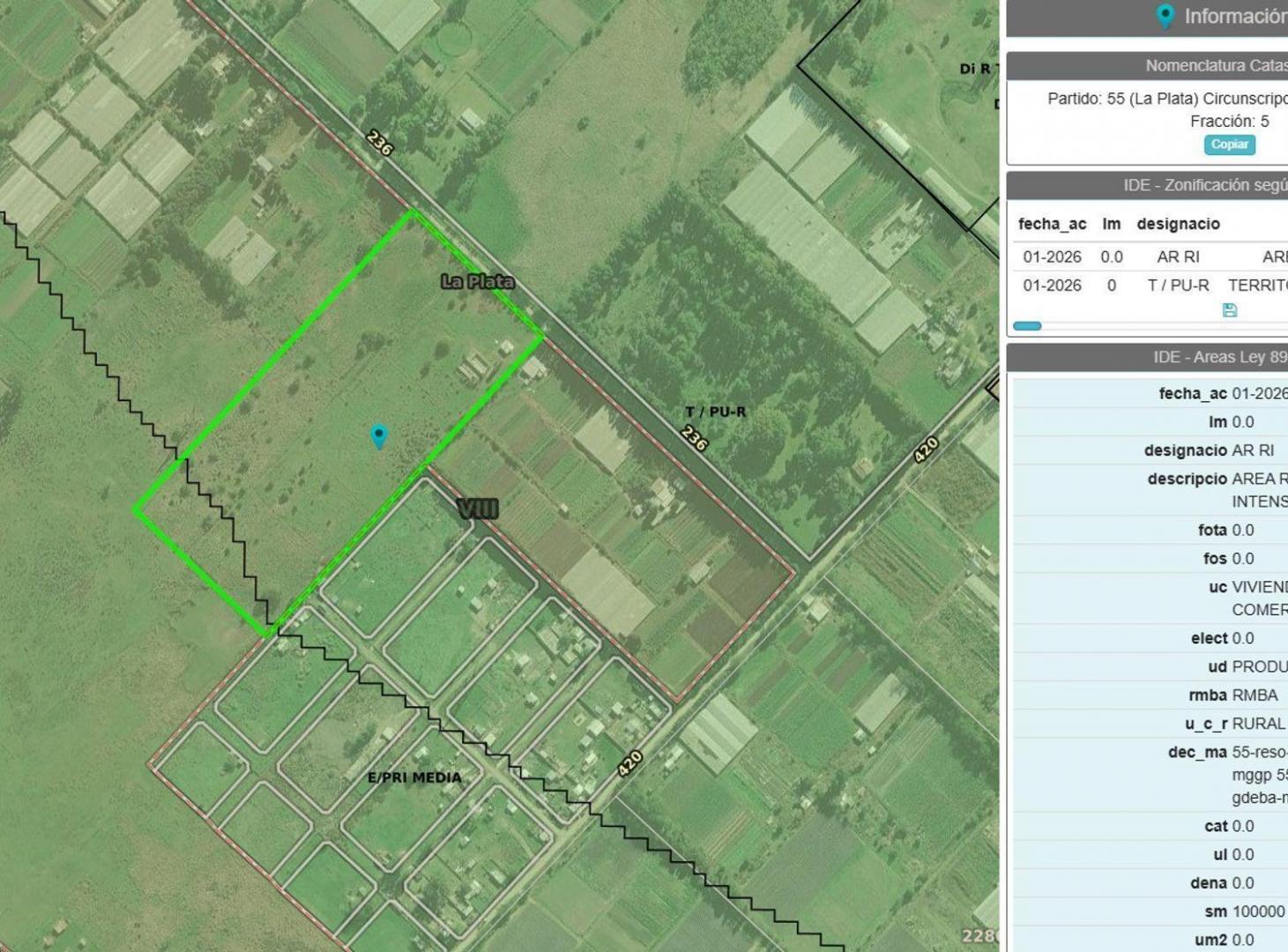Click the blue location pin on the parcel
This screenshot has height=952, width=1288.
[x=379, y=436]
